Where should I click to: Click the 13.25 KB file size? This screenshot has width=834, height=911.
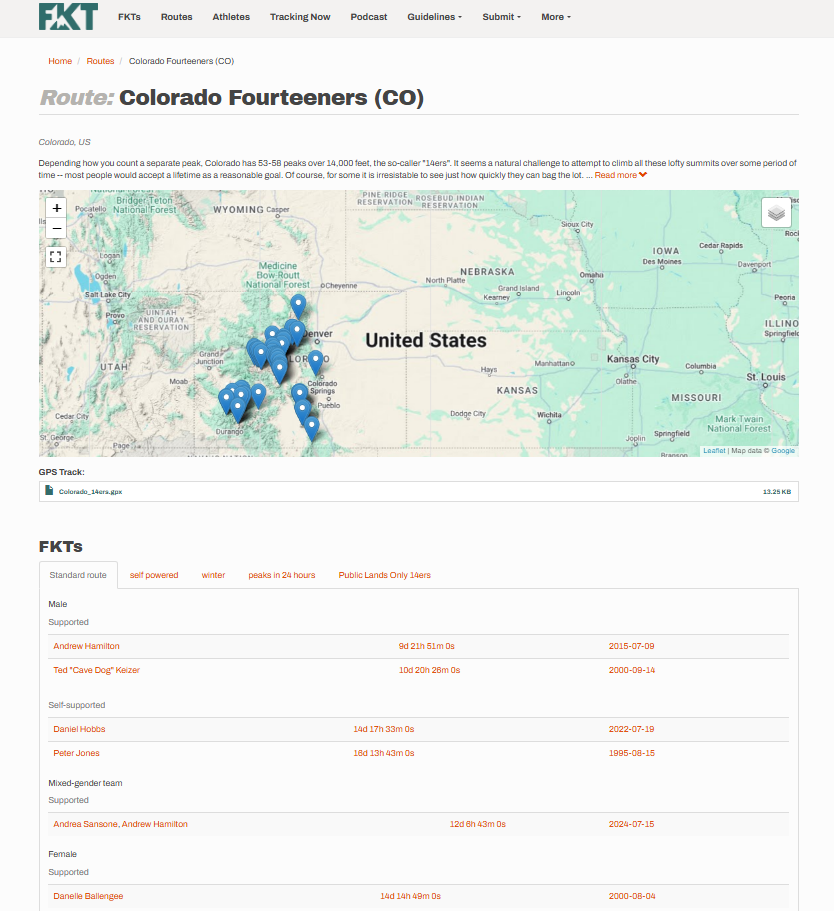pyautogui.click(x=777, y=492)
